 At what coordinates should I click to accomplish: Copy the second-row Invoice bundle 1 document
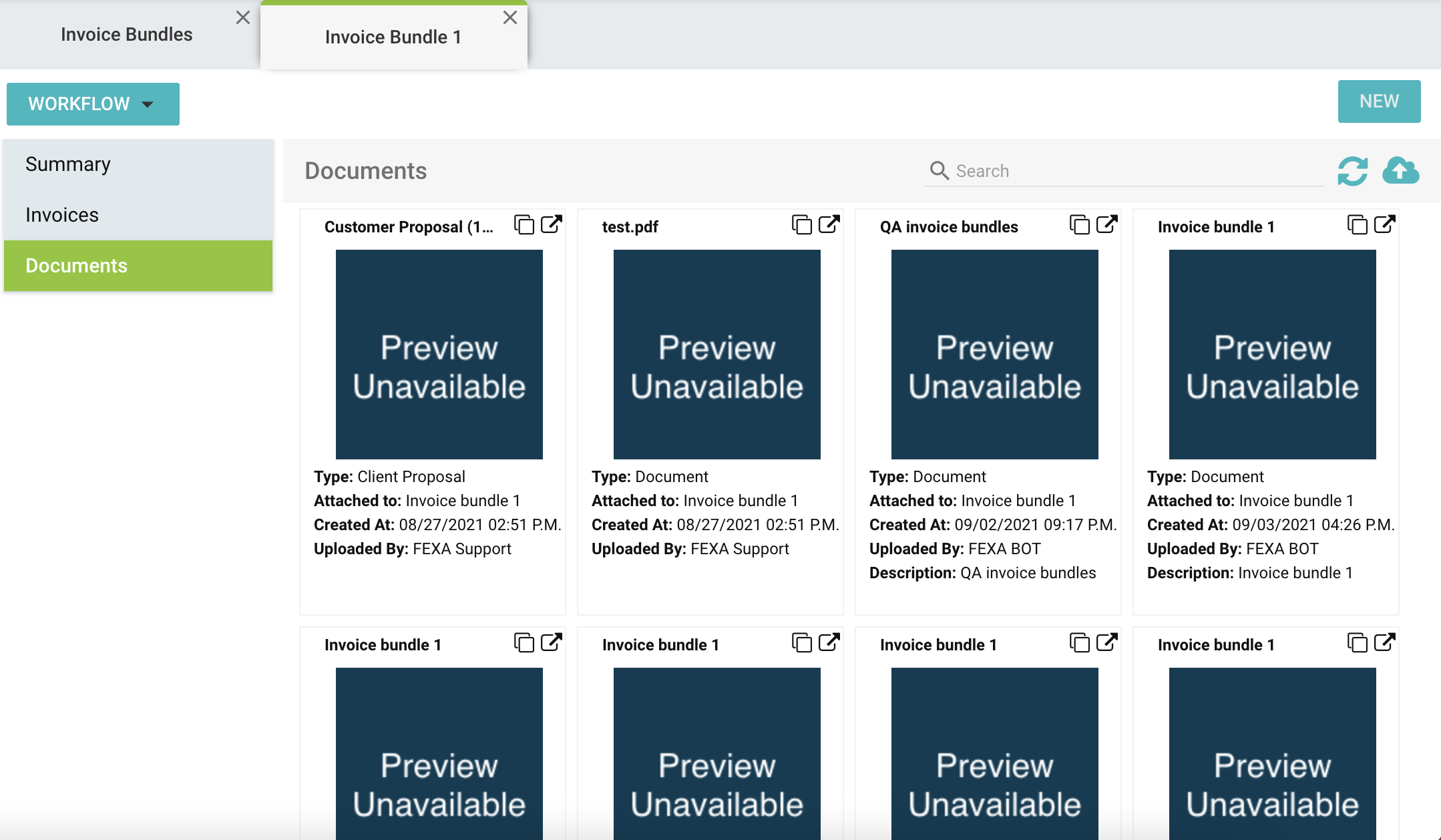(524, 643)
